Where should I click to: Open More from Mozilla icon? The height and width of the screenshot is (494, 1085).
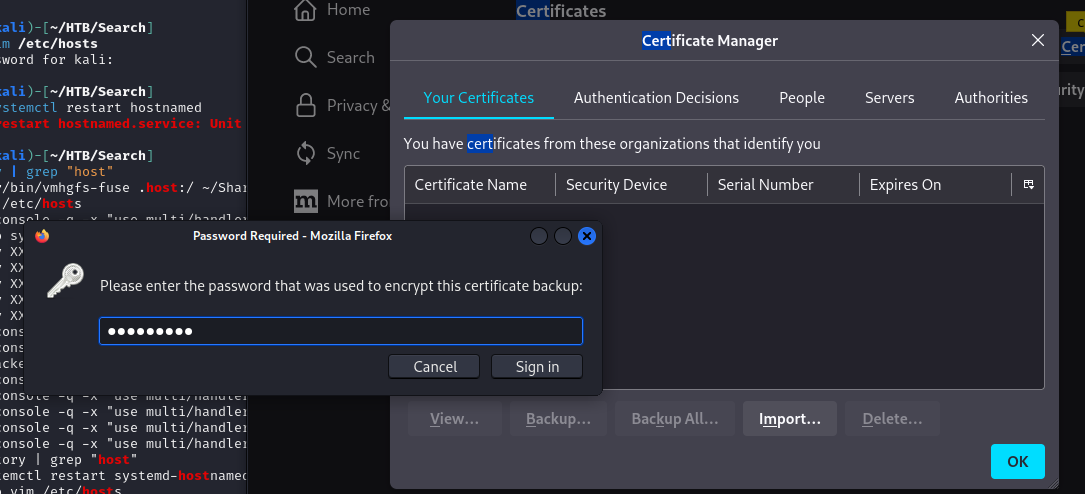pos(305,201)
